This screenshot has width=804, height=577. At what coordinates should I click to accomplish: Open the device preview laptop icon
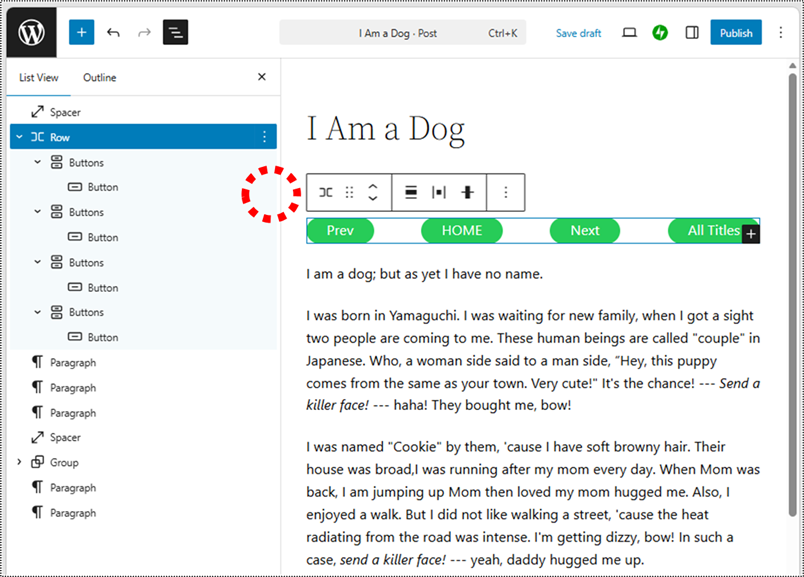(x=629, y=33)
